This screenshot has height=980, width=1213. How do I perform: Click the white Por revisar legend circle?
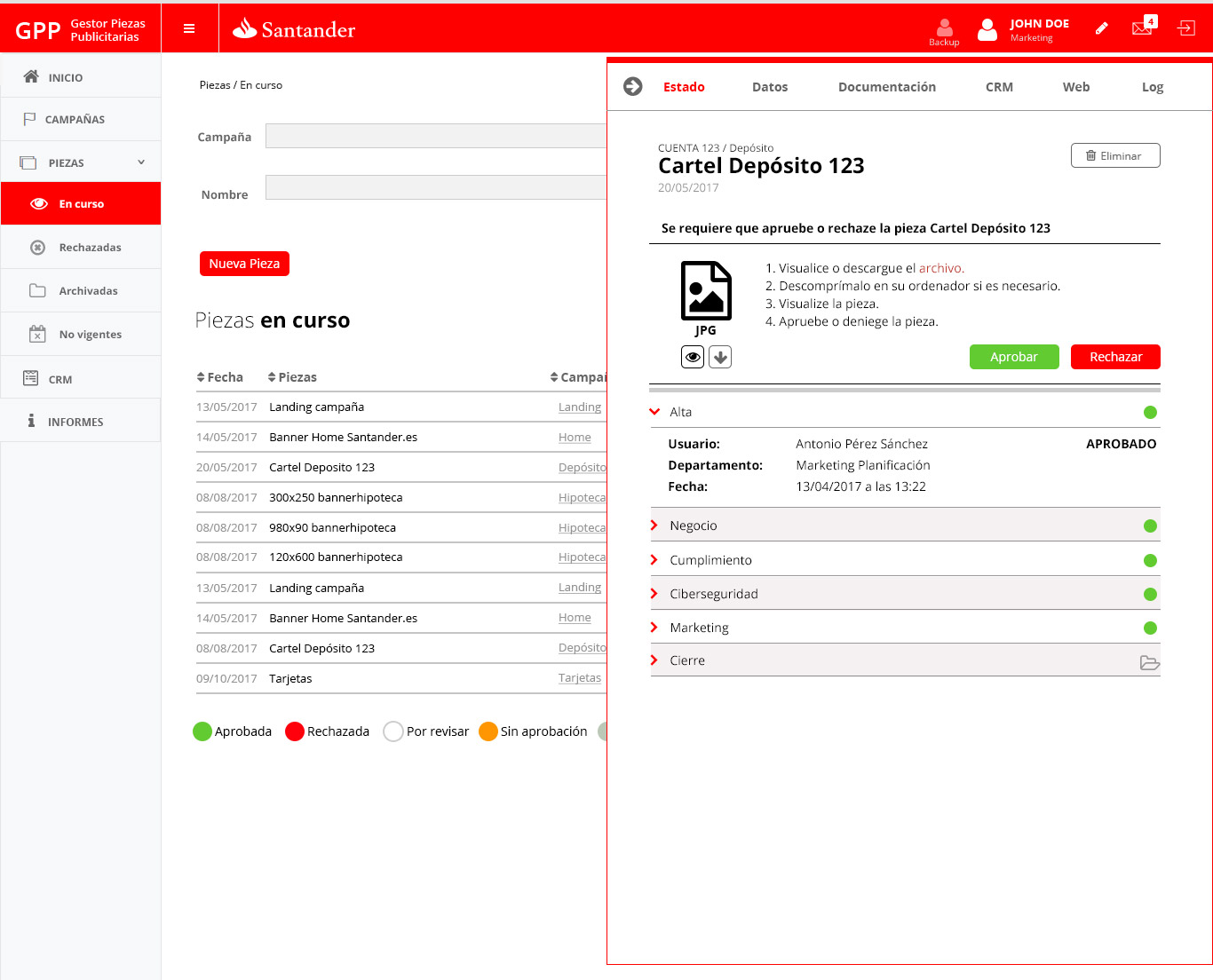point(393,731)
